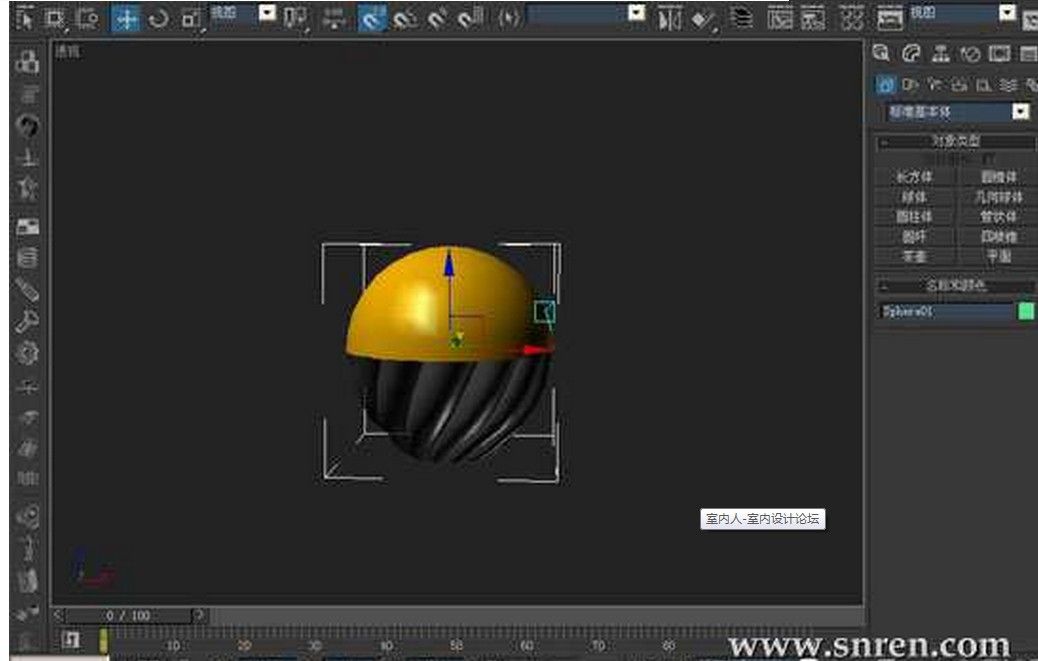Open the Curve Editor
1038x661 pixels.
tap(779, 19)
